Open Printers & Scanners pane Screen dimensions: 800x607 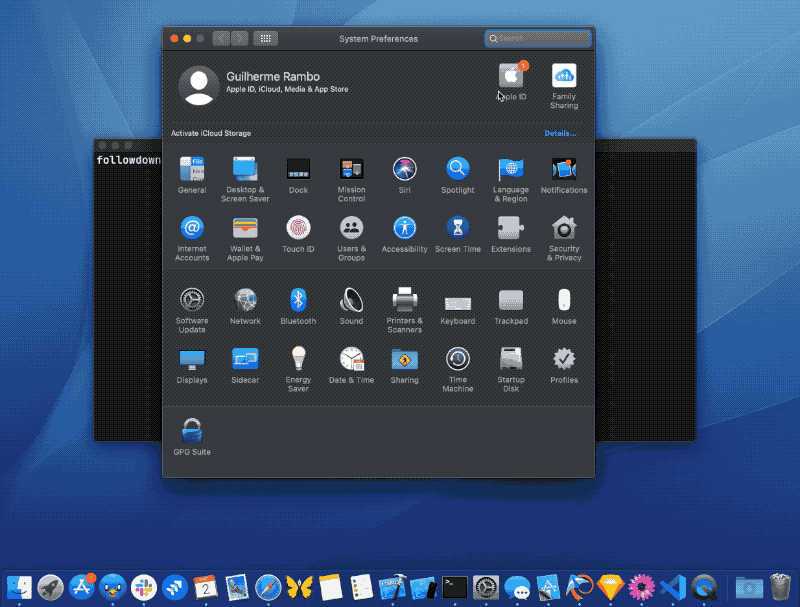pyautogui.click(x=405, y=300)
